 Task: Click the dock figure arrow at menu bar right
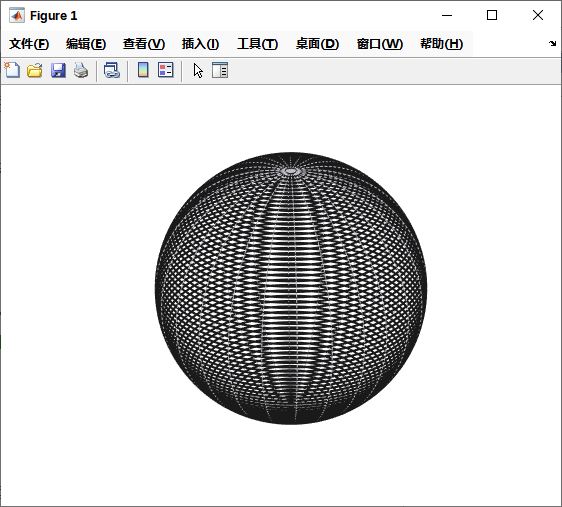point(552,44)
